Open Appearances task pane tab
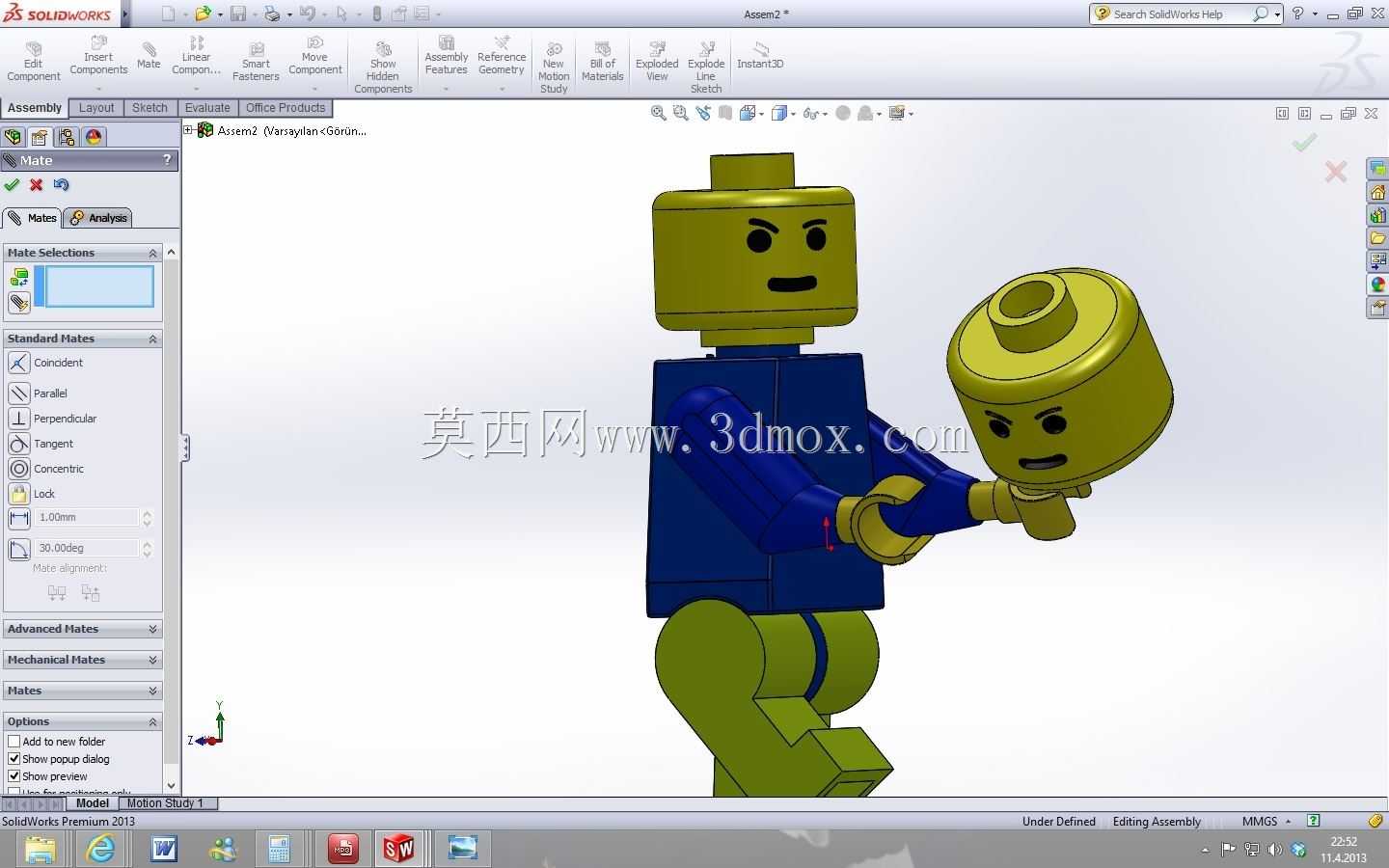Screen dimensions: 1389x868 pyautogui.click(x=1378, y=285)
